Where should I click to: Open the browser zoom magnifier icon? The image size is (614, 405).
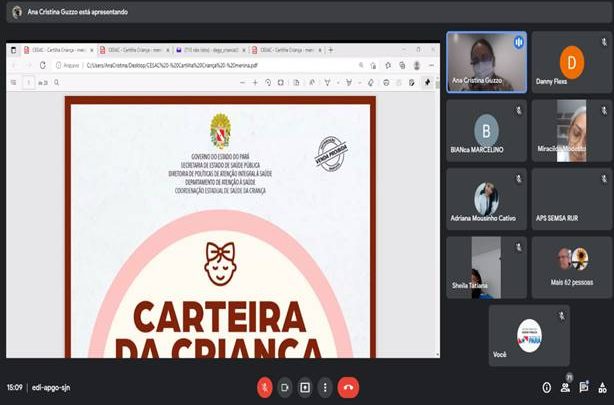click(361, 65)
